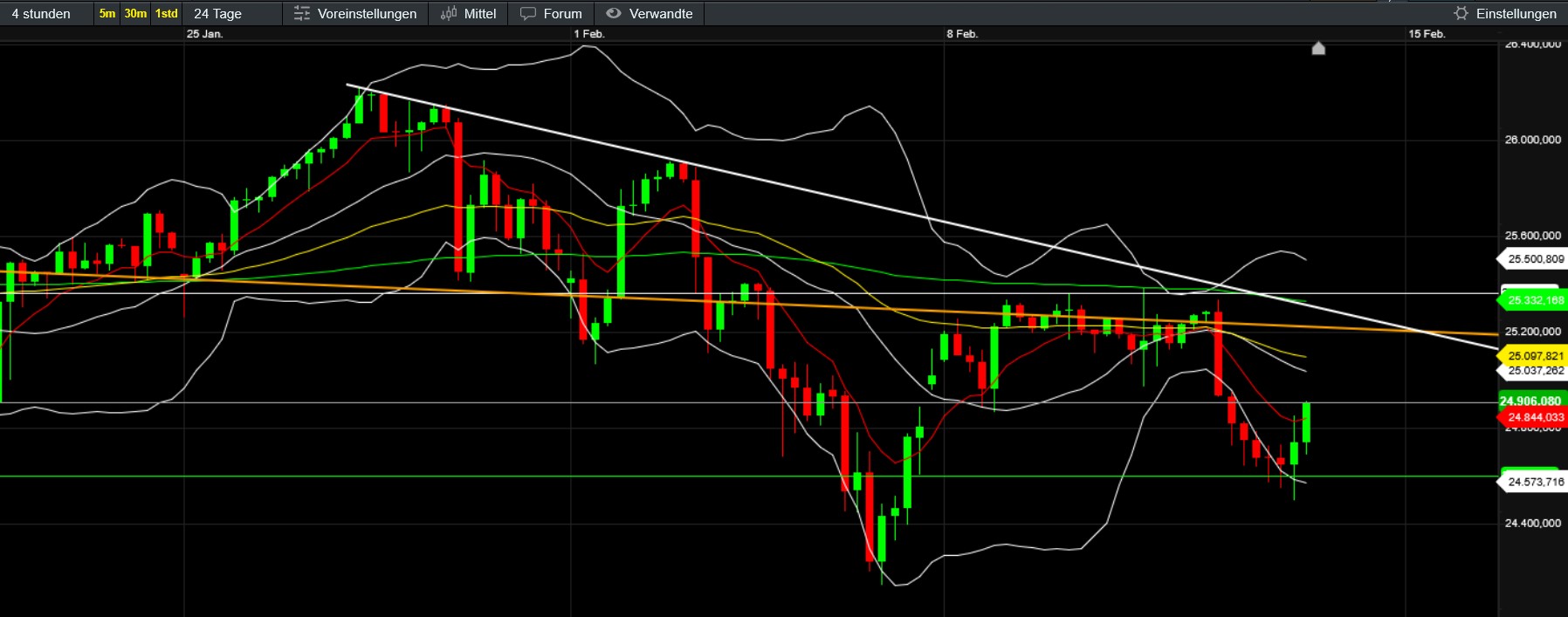Switch to 30m timeframe
Screen dimensions: 1568x617
pos(135,13)
